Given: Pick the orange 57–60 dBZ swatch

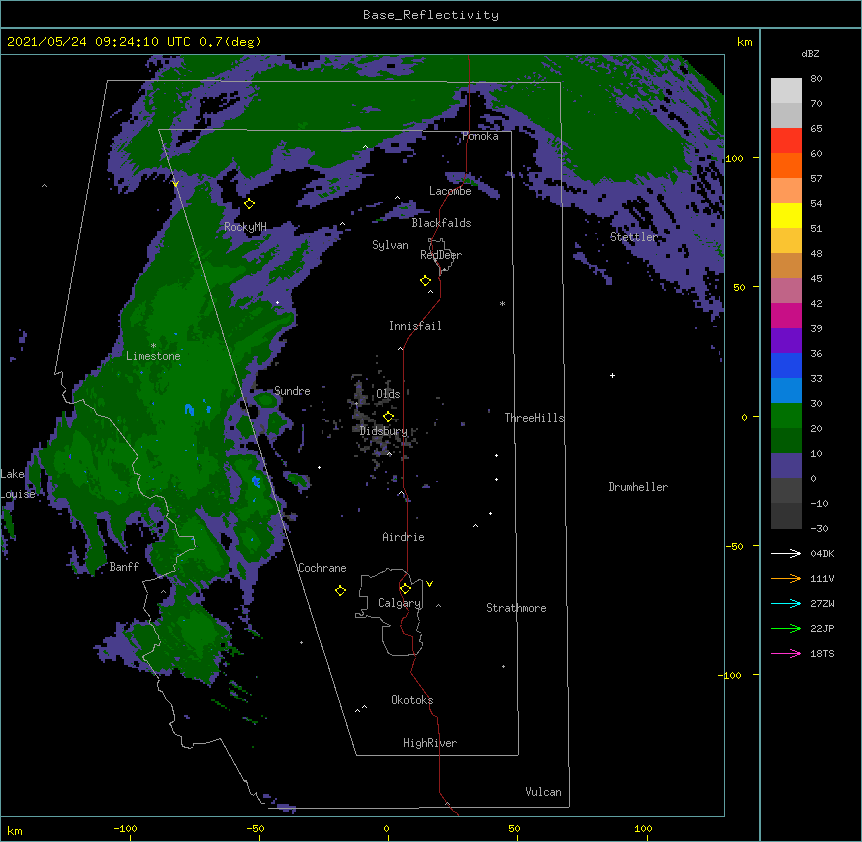Looking at the screenshot, I should [786, 165].
